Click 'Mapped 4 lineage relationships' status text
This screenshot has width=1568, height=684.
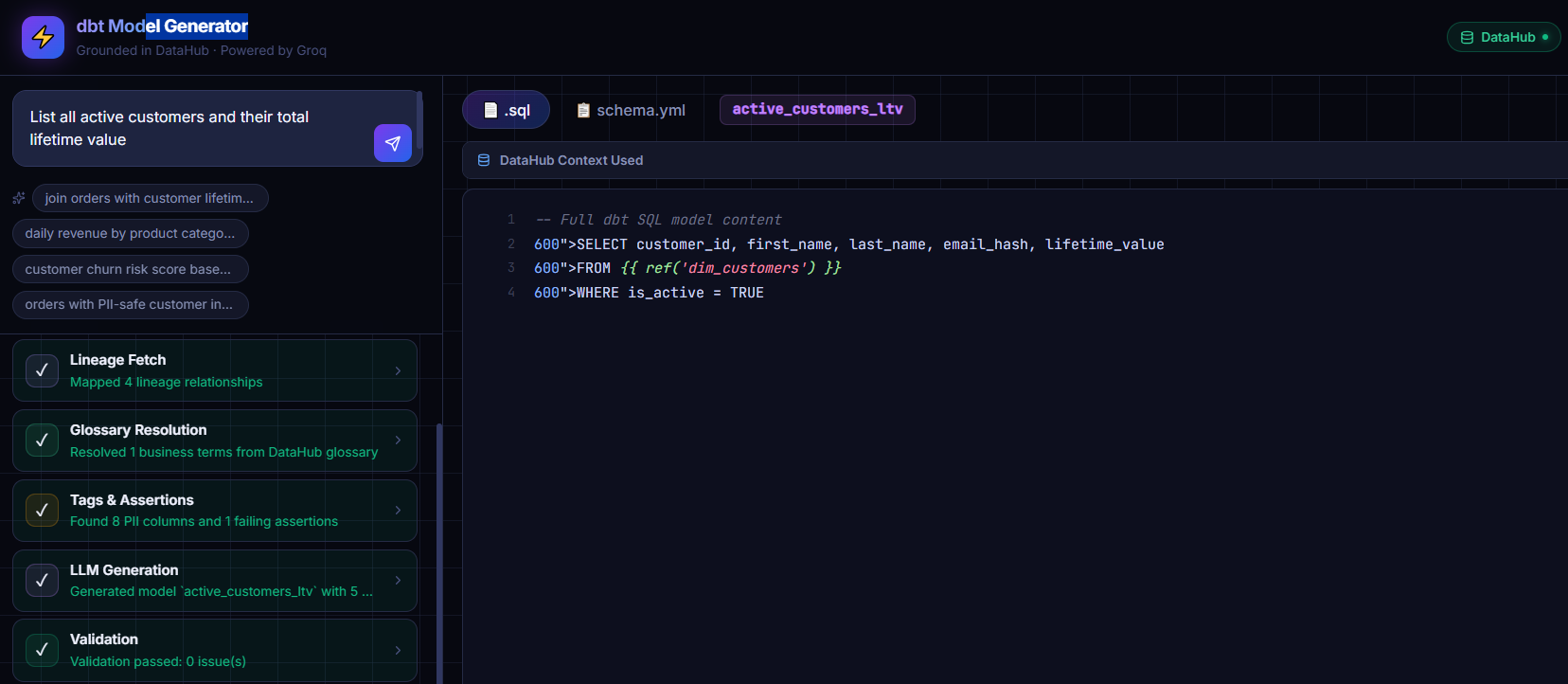pos(167,382)
